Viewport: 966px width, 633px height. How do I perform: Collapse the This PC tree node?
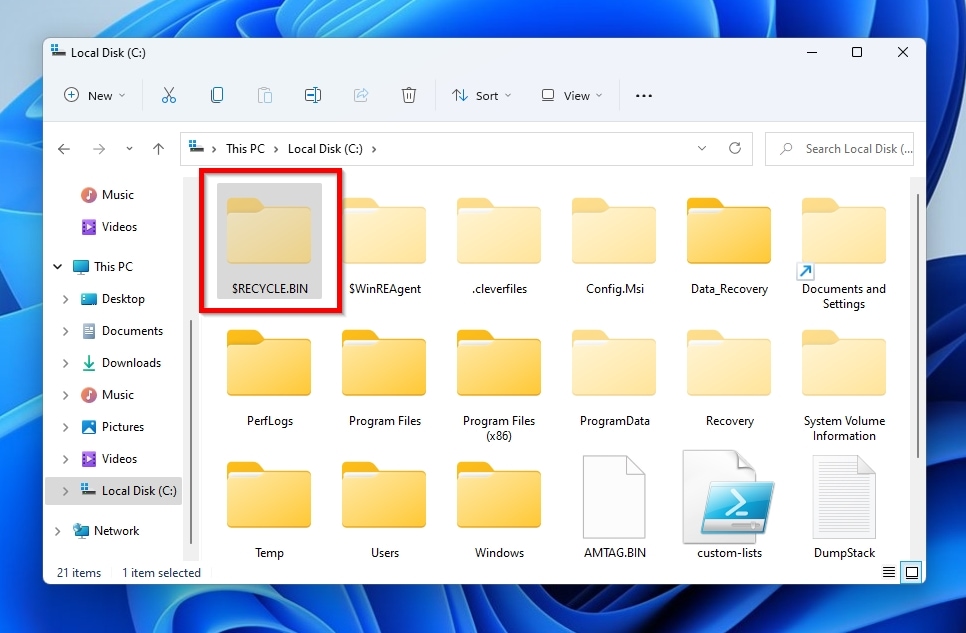coord(57,266)
